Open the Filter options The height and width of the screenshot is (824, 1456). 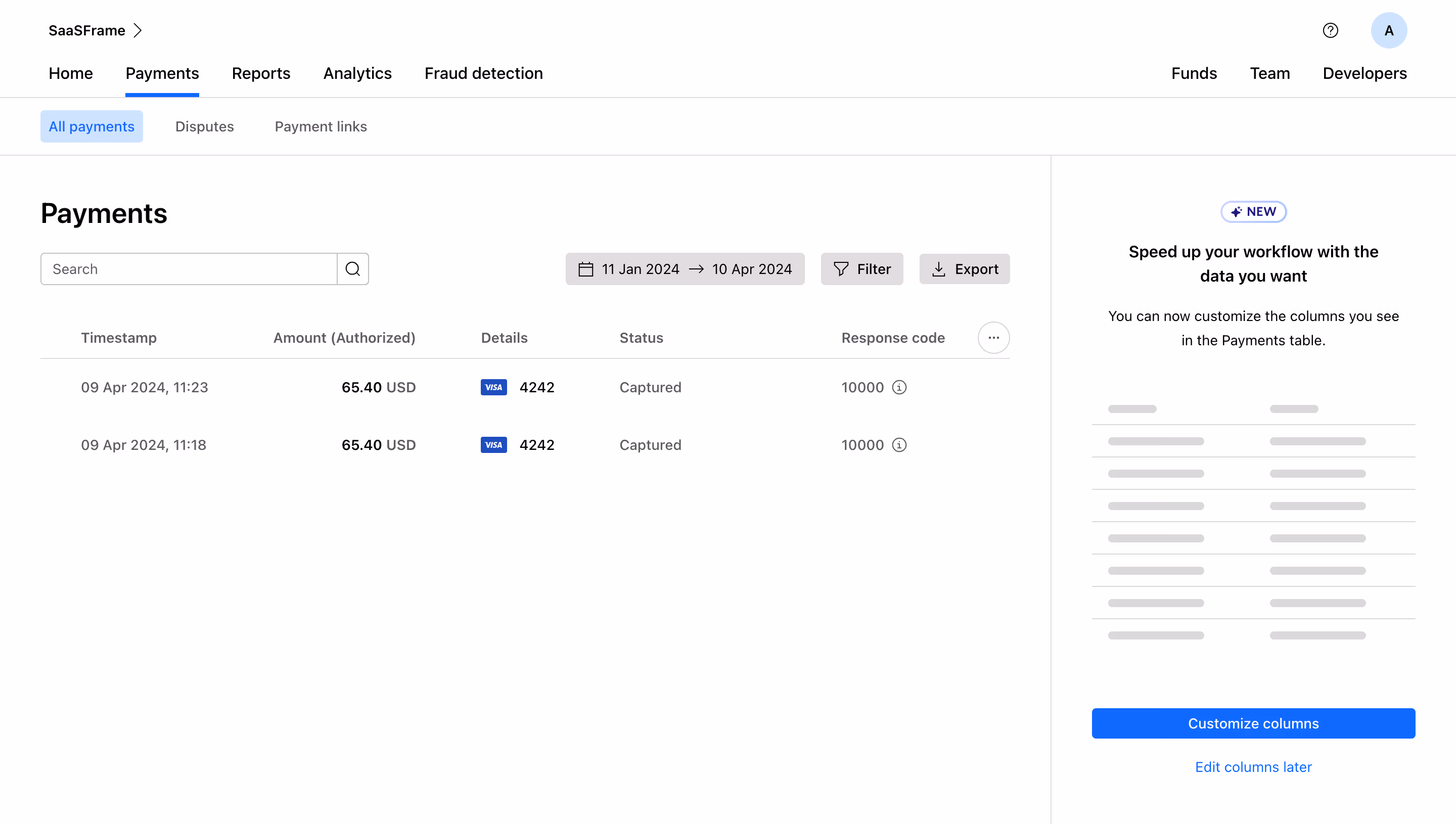point(862,269)
